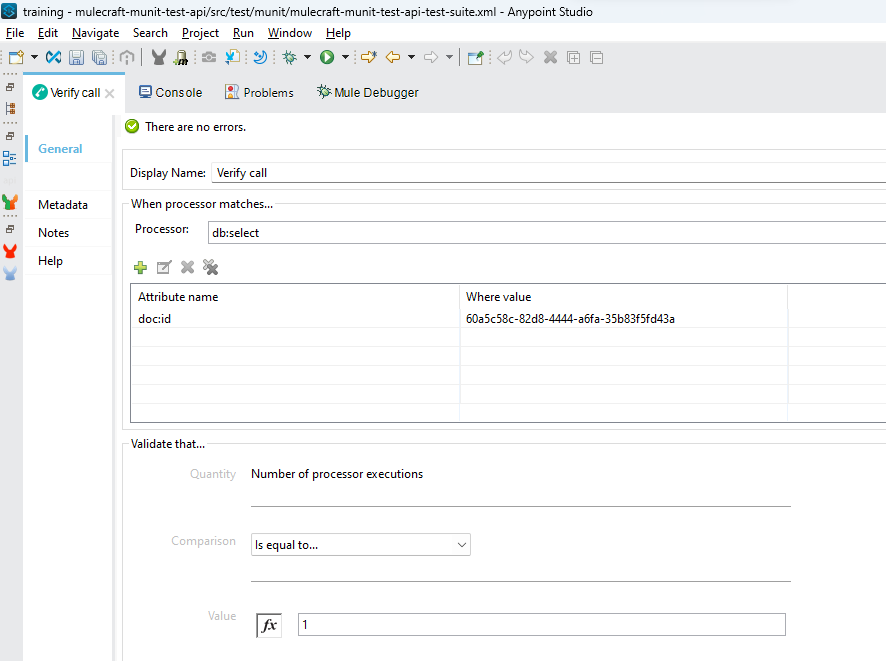The image size is (886, 661).
Task: Switch to the Console tab
Action: click(170, 93)
